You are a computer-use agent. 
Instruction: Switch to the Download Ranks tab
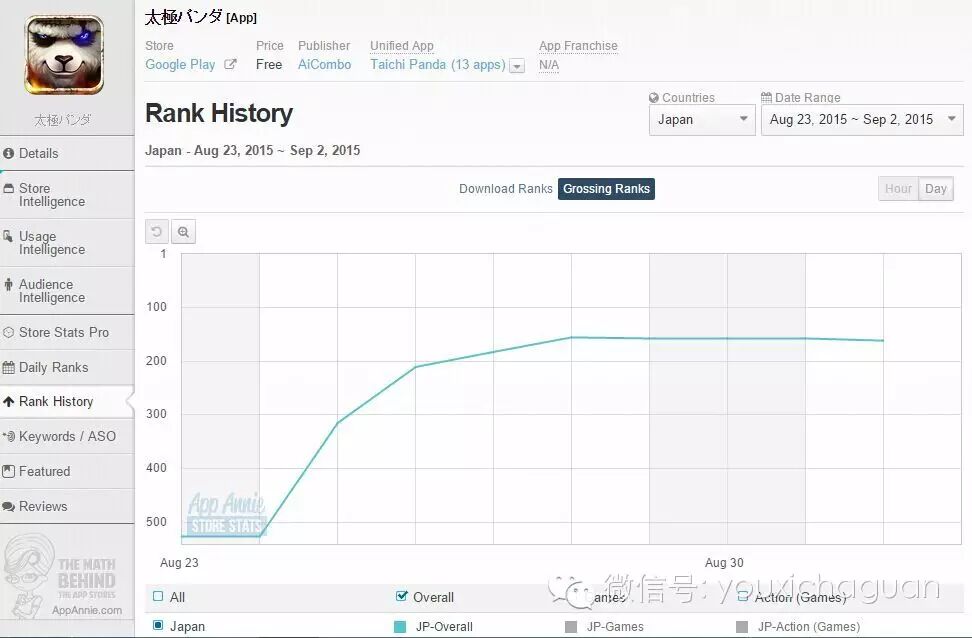[x=505, y=188]
